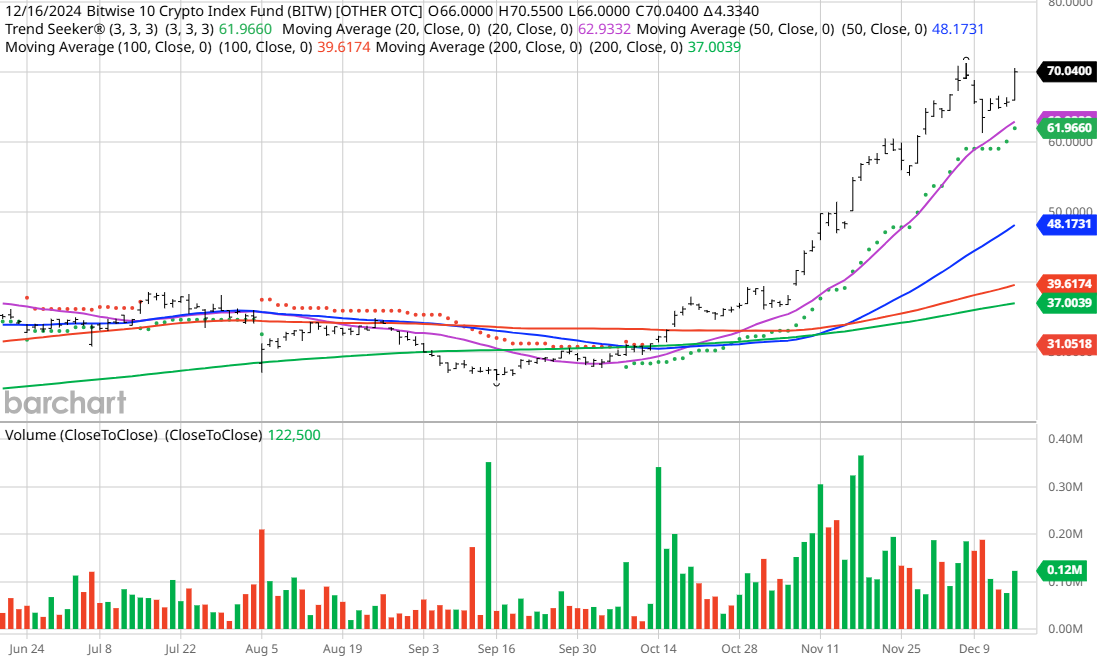
Task: Click the change value Δ4.3340
Action: tap(732, 11)
